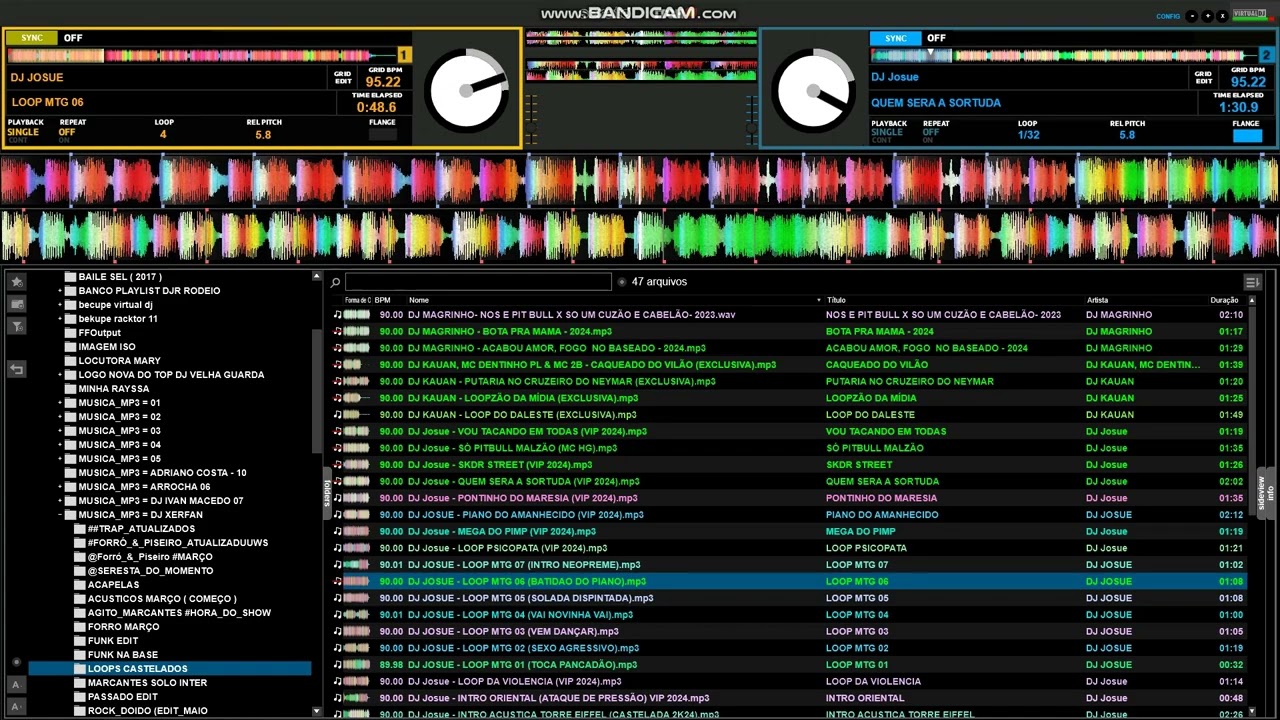Click the VirtualDJ logo at top right
This screenshot has width=1280, height=720.
click(1249, 14)
